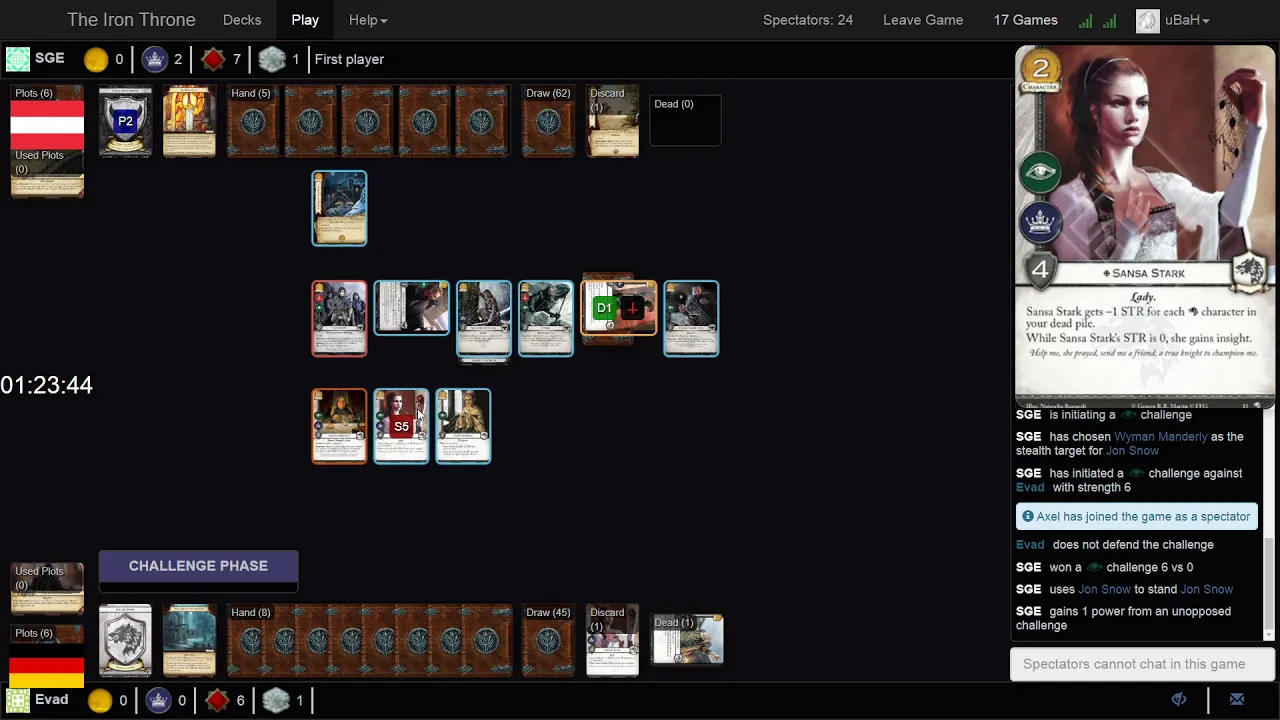Click the intrigue eye icon on Sansa Stark

(x=1040, y=171)
